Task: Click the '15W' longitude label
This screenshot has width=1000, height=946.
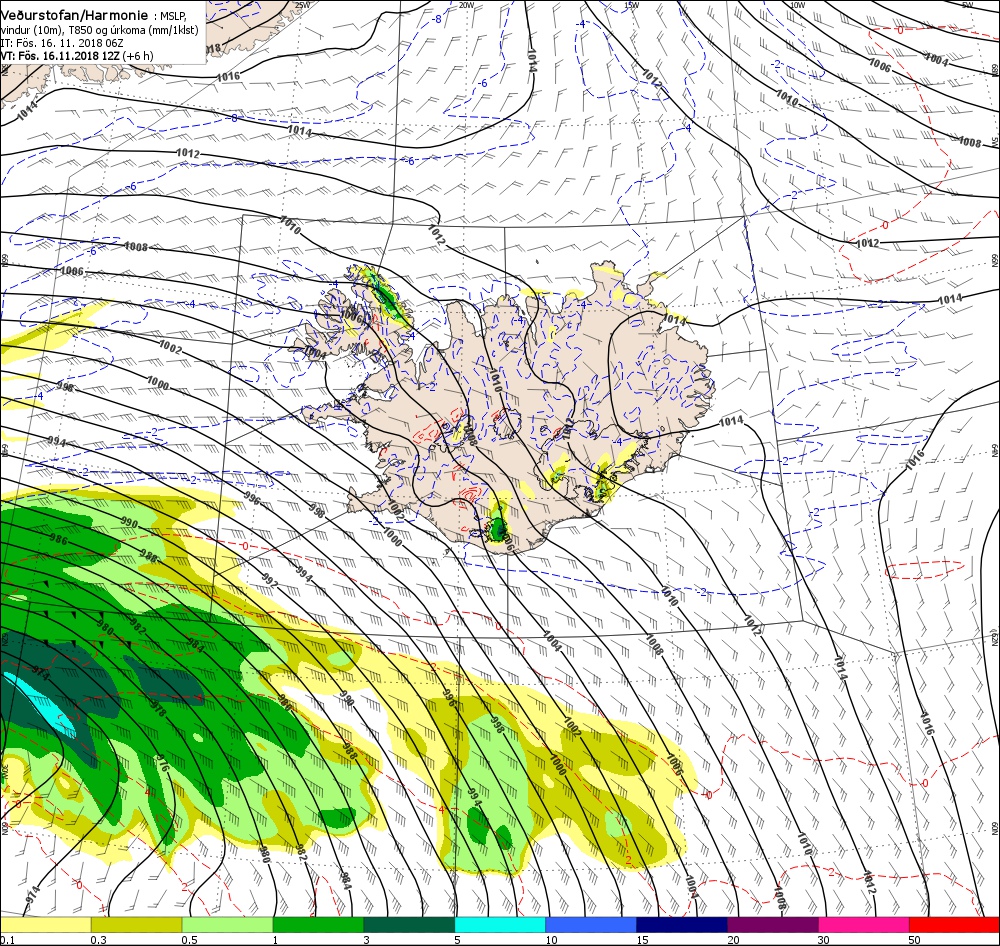Action: (631, 5)
